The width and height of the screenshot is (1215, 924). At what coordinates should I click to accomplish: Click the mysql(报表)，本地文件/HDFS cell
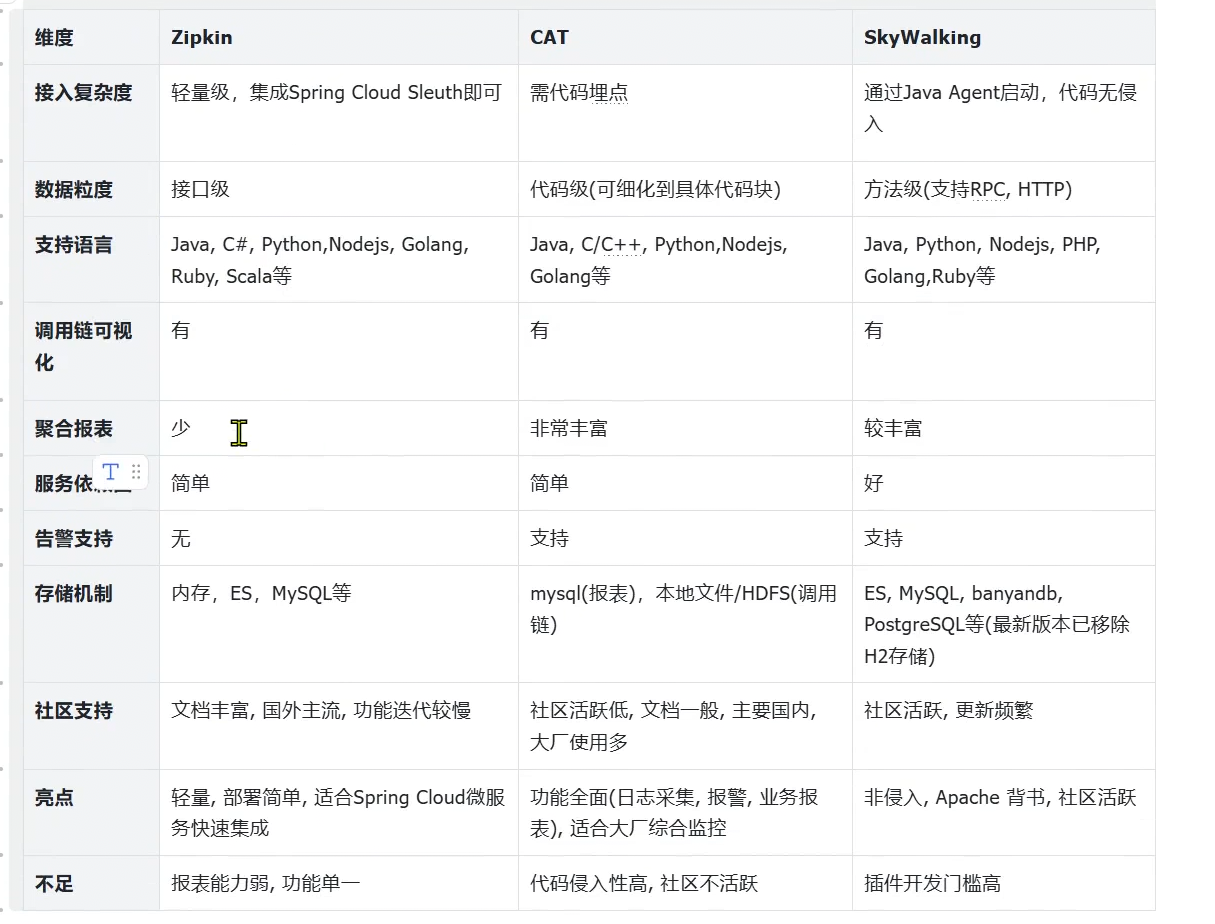point(685,624)
